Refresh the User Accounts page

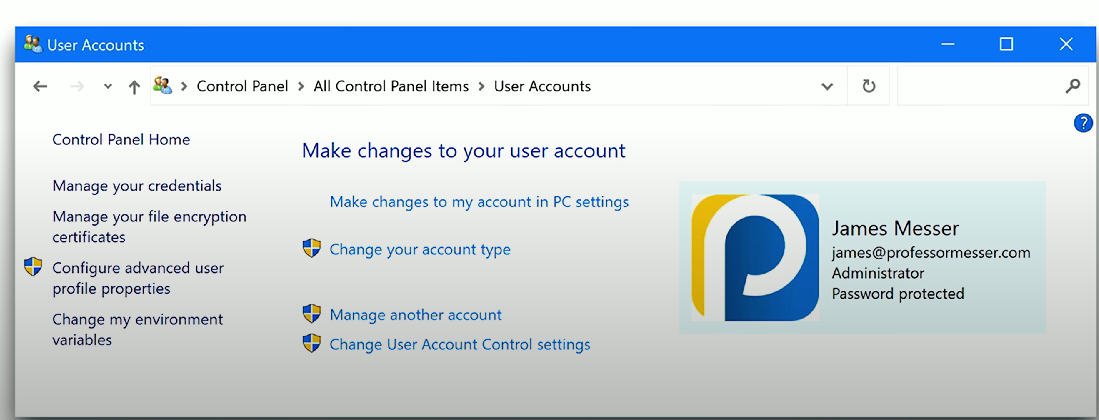pos(869,86)
